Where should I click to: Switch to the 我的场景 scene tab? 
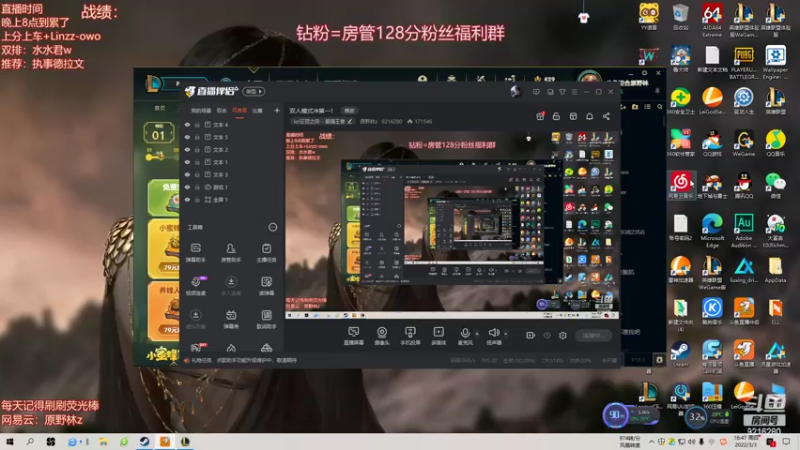tap(201, 111)
